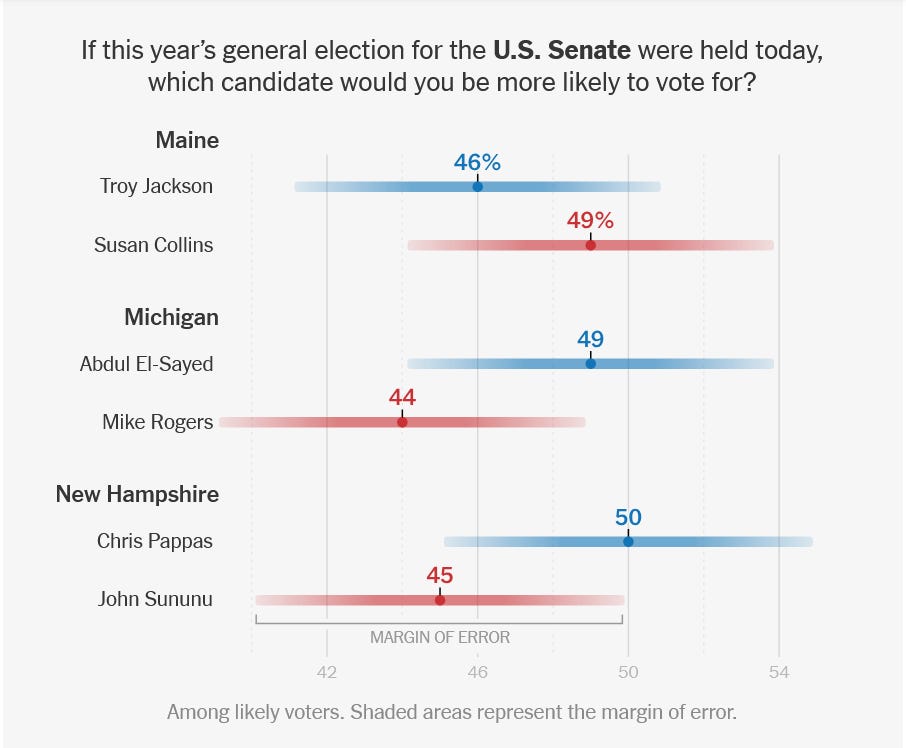
Task: Click the Abdul El-Sayed candidate label
Action: [147, 364]
